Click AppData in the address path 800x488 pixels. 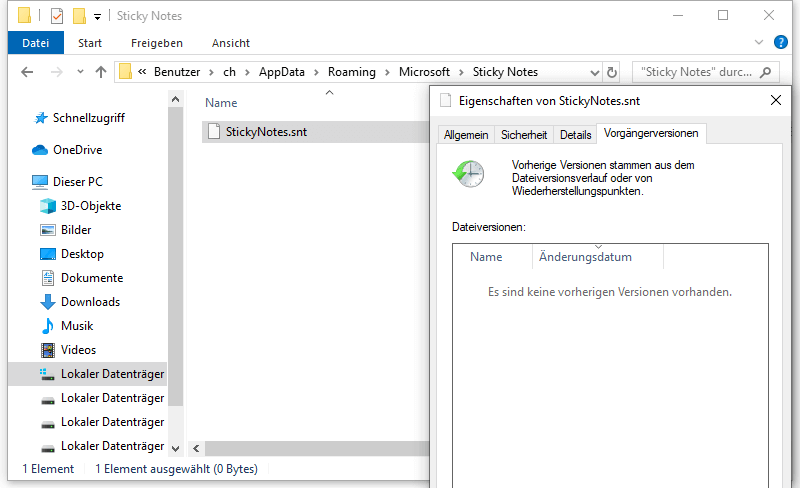click(x=282, y=72)
